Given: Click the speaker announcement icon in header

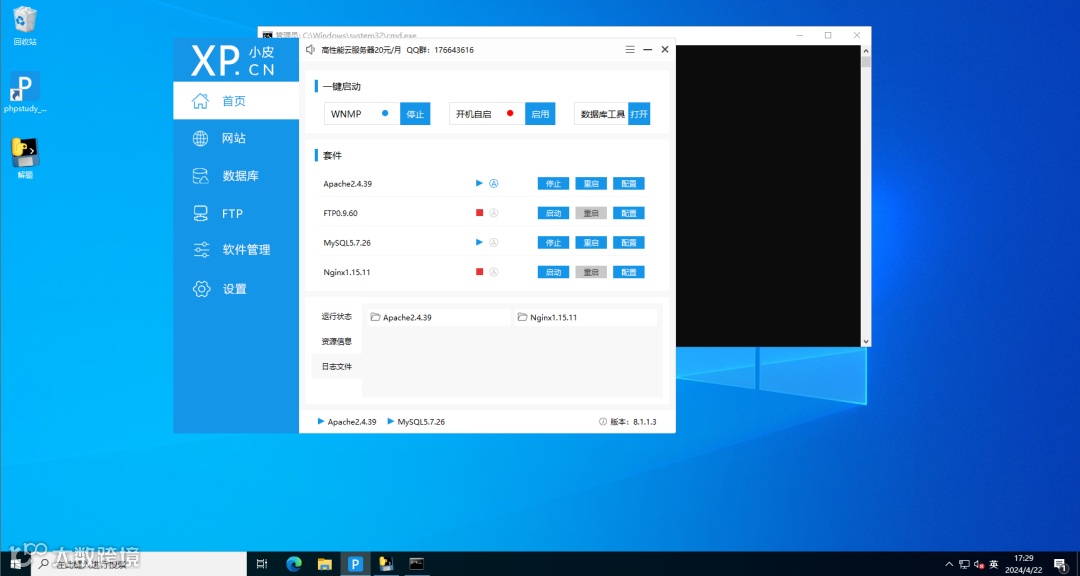Looking at the screenshot, I should point(311,50).
